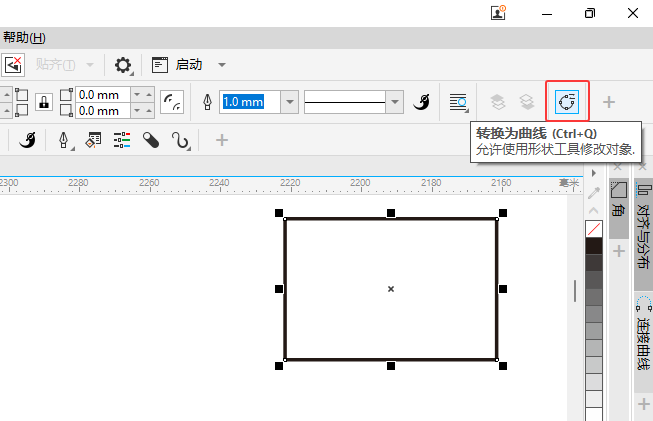Viewport: 653px width, 421px height.
Task: Click the To Front of Layer icon
Action: click(x=498, y=102)
